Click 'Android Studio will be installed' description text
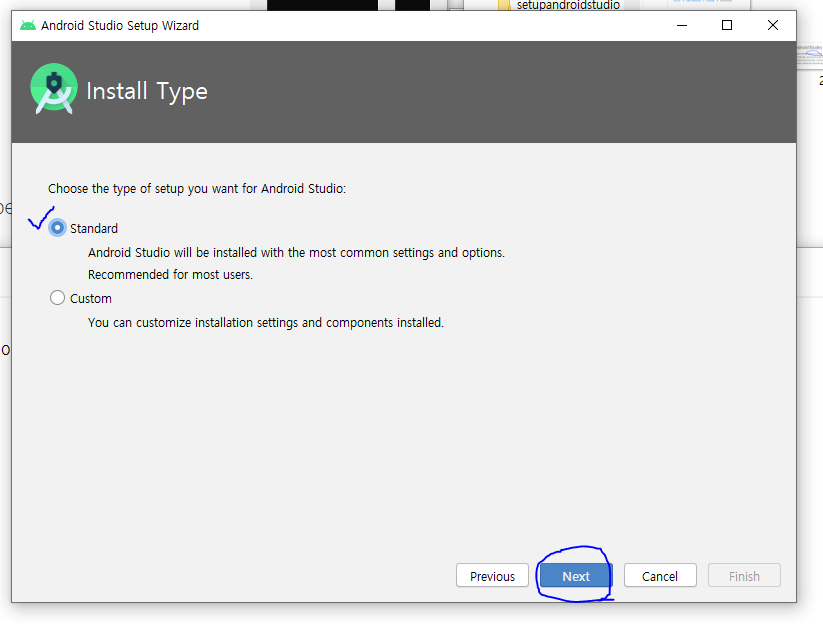Image resolution: width=823 pixels, height=624 pixels. coord(296,253)
